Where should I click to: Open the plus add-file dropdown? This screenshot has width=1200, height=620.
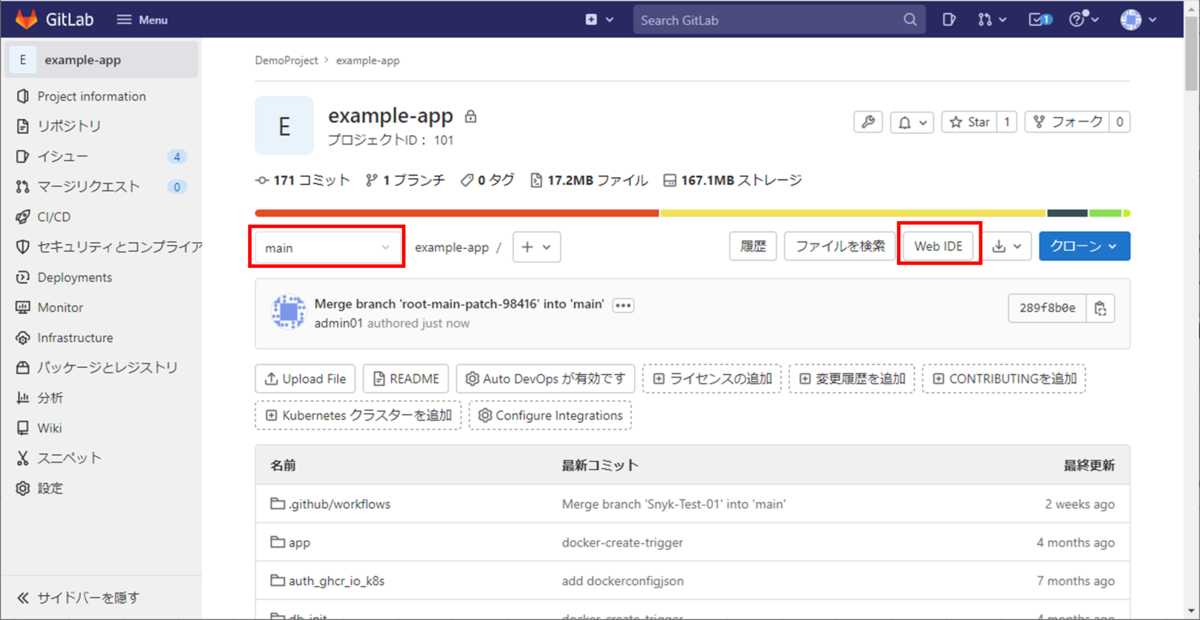pyautogui.click(x=537, y=247)
